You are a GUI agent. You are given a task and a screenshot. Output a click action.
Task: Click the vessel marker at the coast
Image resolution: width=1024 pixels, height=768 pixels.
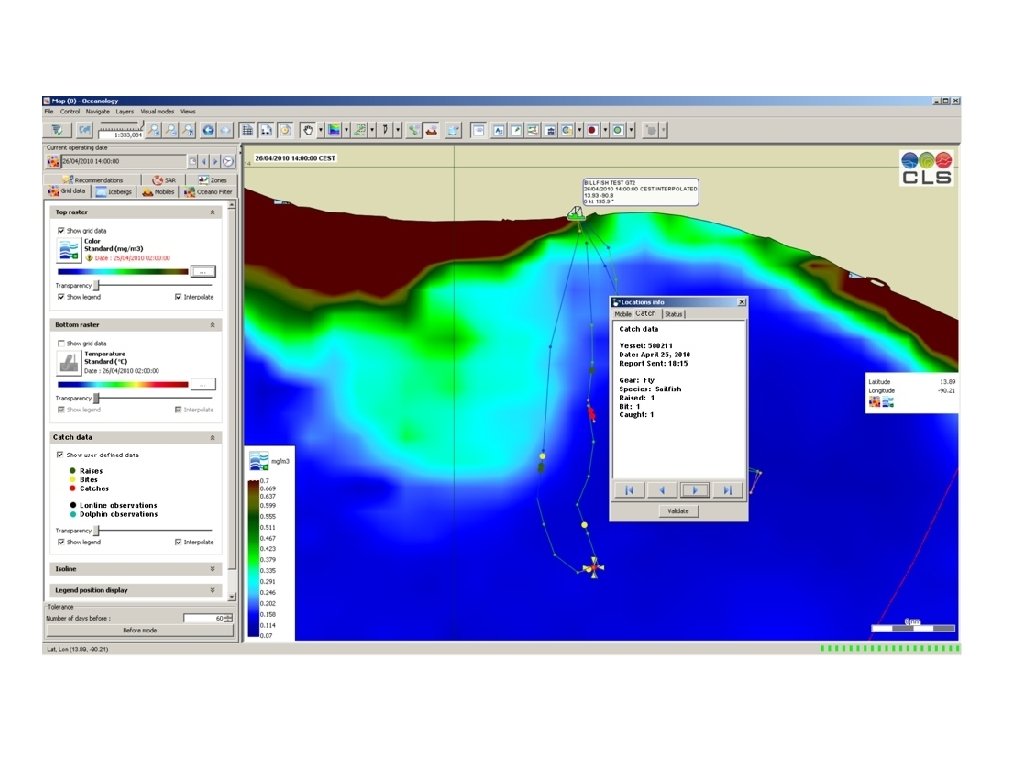pyautogui.click(x=575, y=213)
